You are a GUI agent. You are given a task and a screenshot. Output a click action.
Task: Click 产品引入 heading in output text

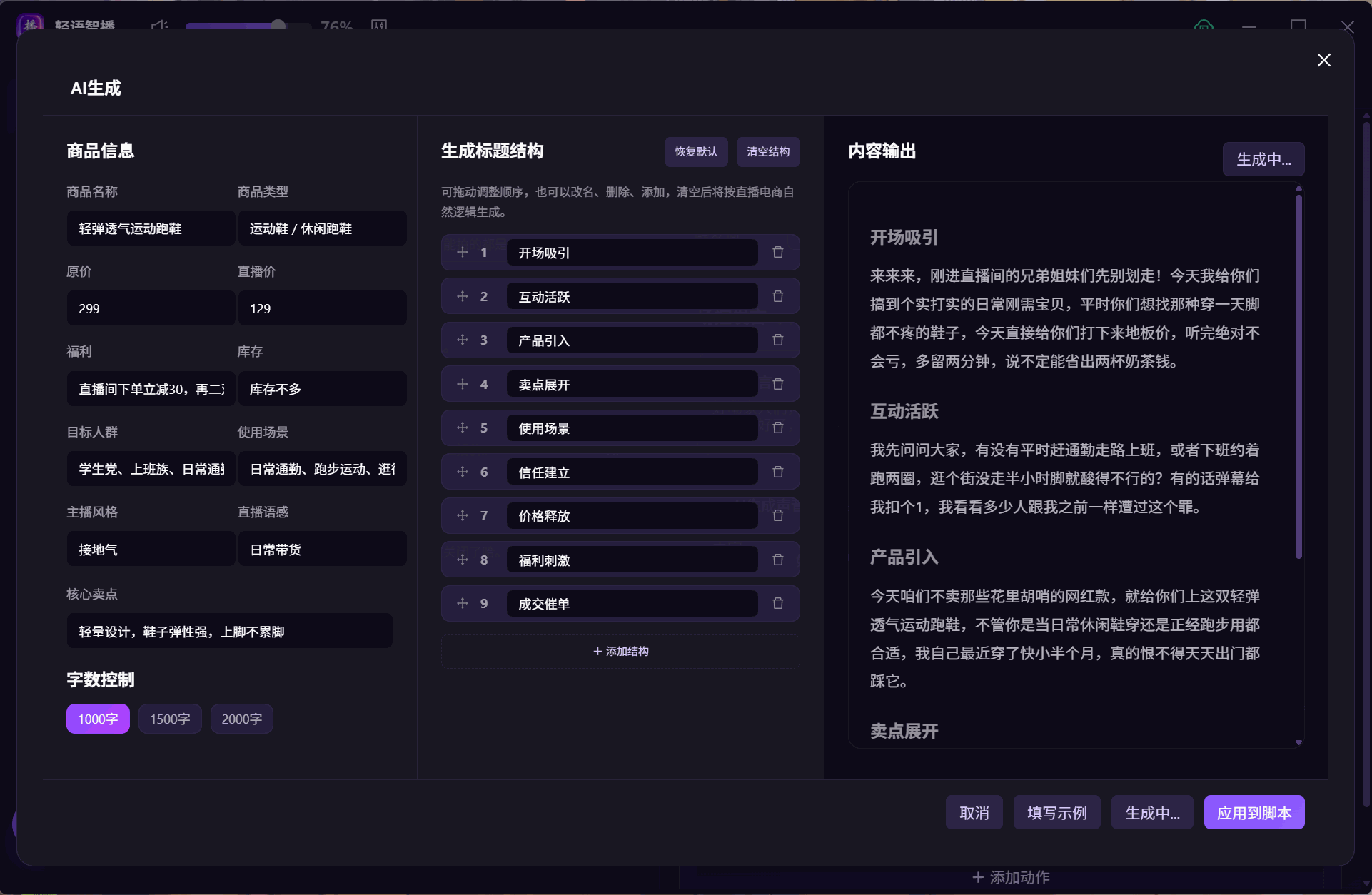[904, 557]
